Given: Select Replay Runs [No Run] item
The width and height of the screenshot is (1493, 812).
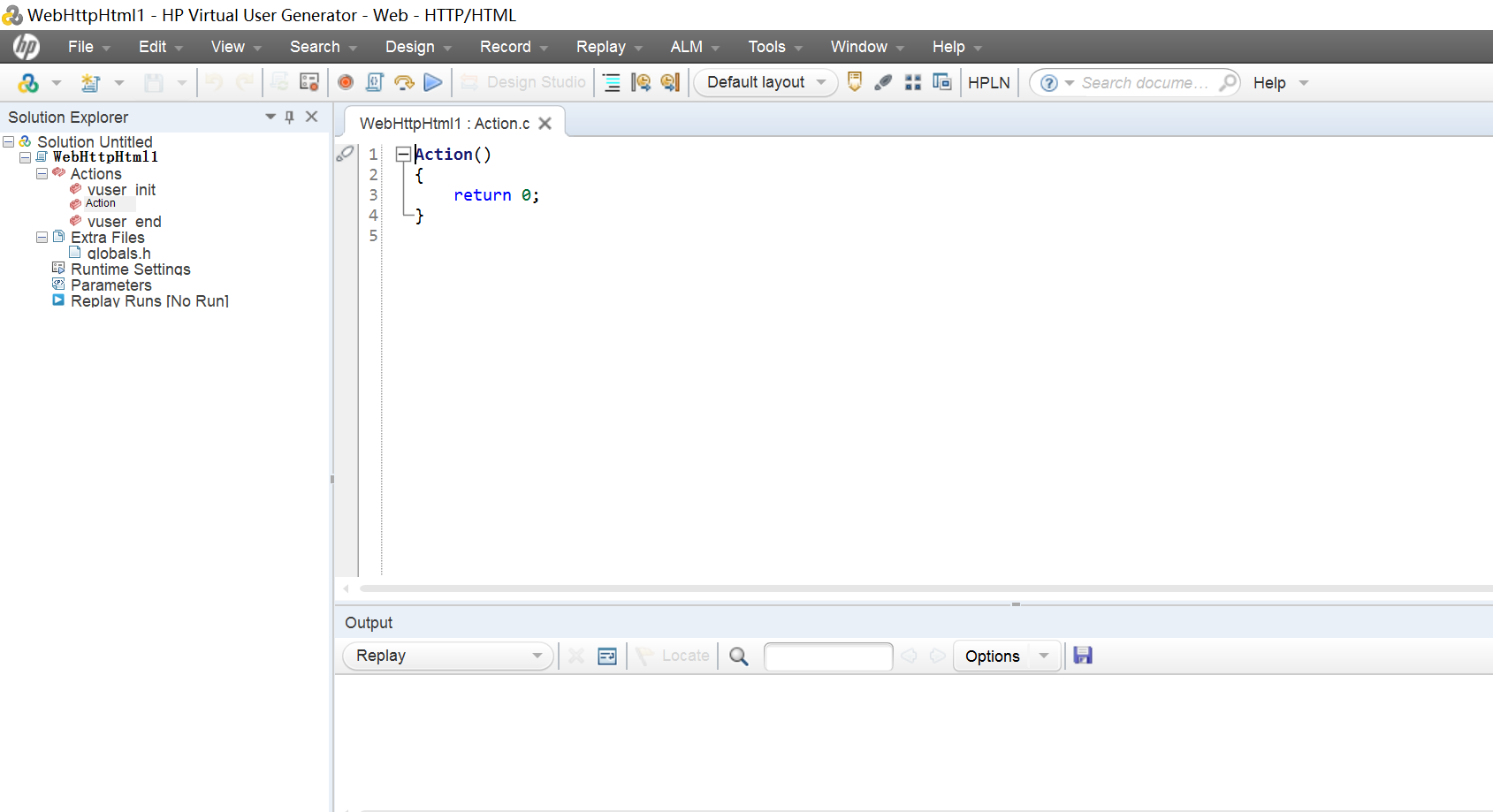Looking at the screenshot, I should 149,301.
